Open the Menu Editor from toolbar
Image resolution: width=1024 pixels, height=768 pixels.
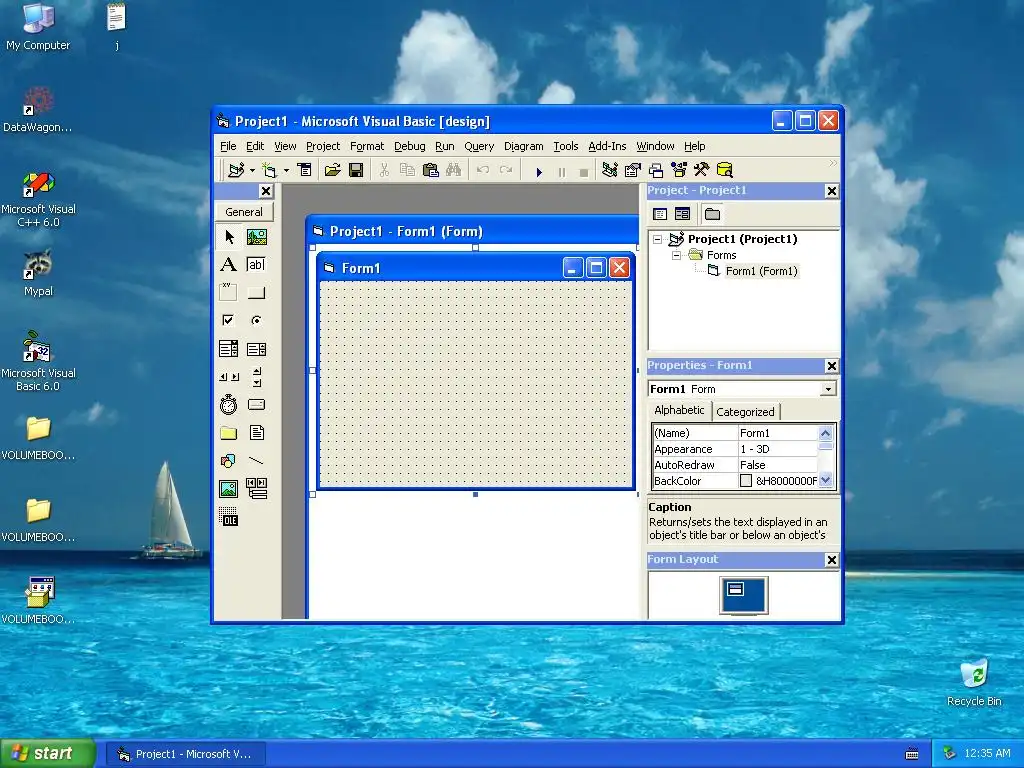click(304, 170)
